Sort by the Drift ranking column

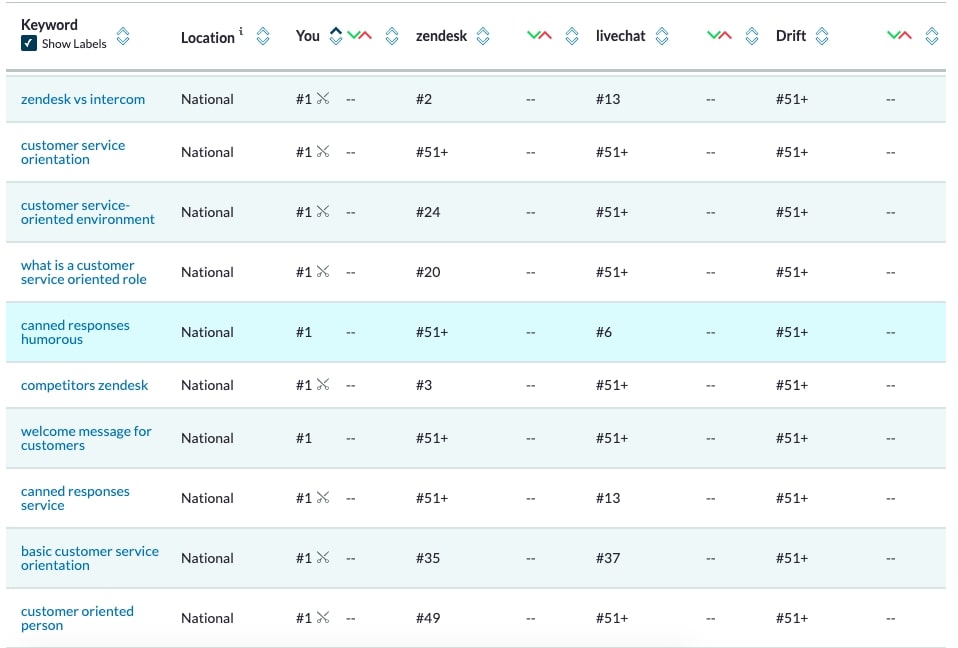[x=822, y=36]
